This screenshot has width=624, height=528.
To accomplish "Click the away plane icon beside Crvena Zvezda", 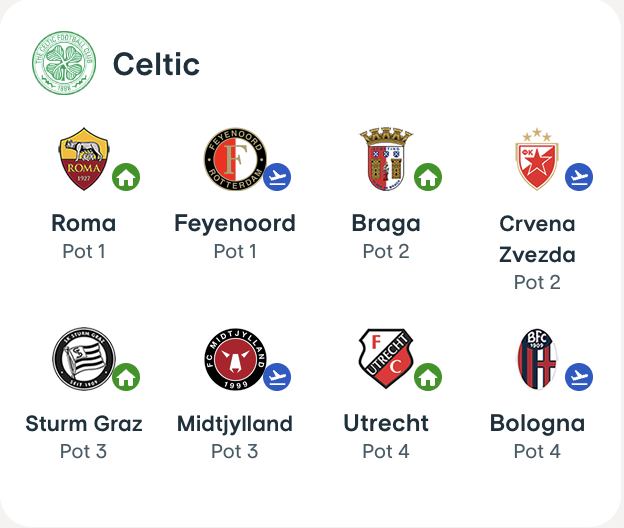I will tap(579, 177).
